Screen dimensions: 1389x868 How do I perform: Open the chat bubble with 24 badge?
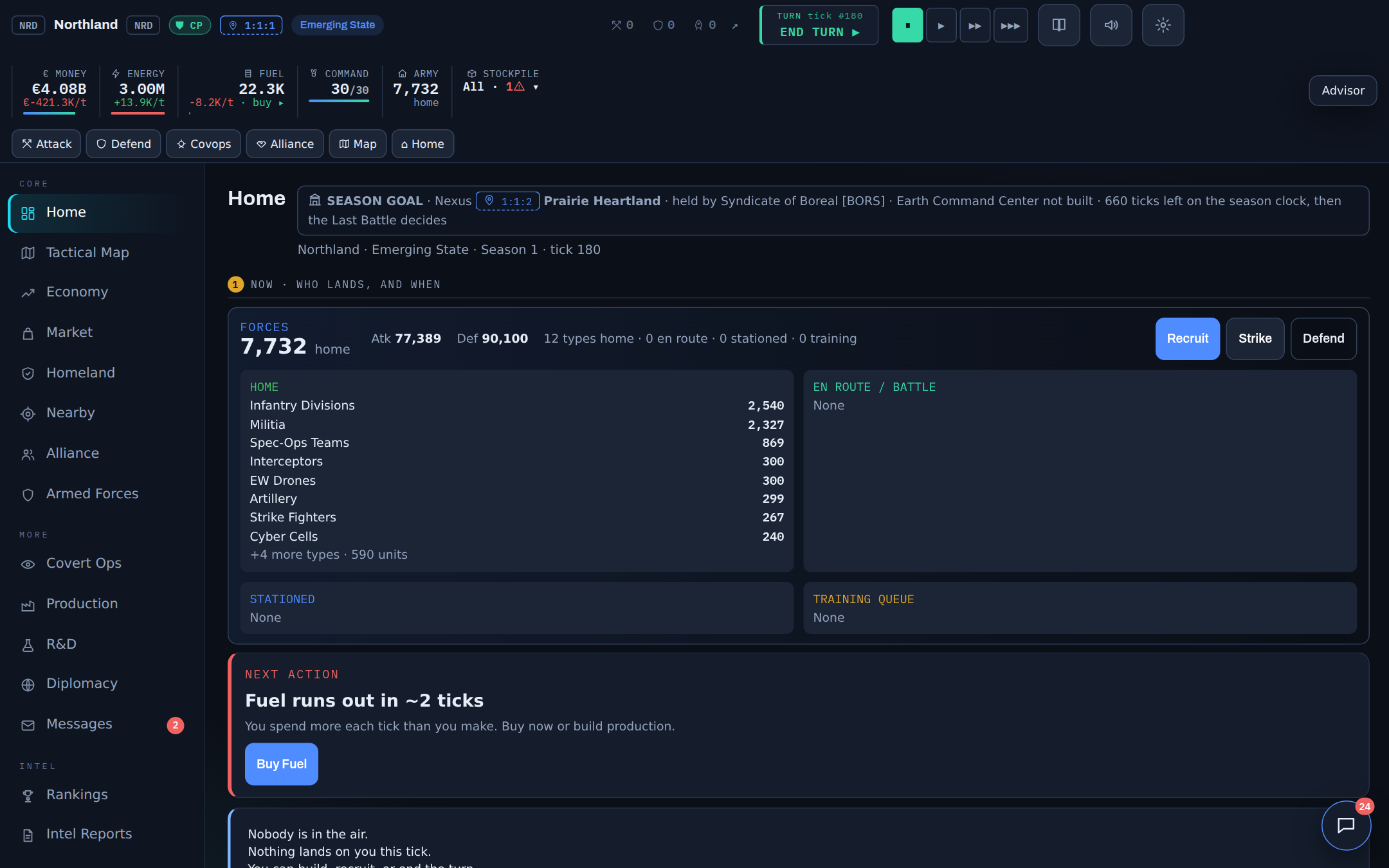click(x=1346, y=825)
